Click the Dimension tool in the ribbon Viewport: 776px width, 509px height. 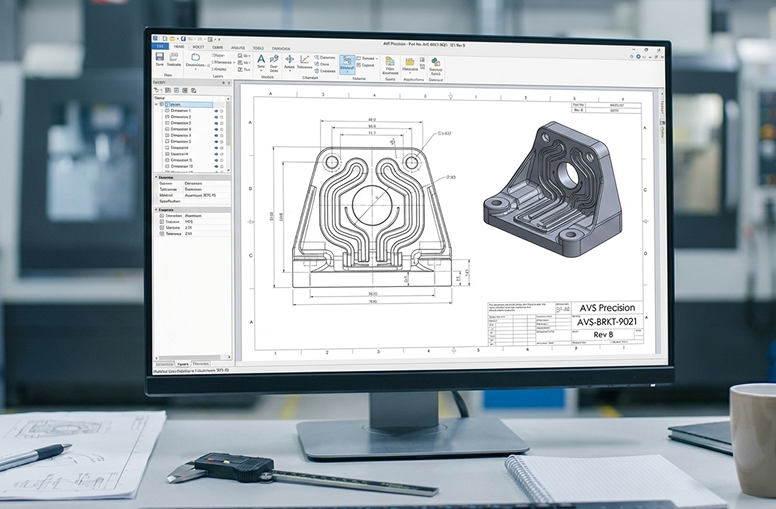coord(196,60)
